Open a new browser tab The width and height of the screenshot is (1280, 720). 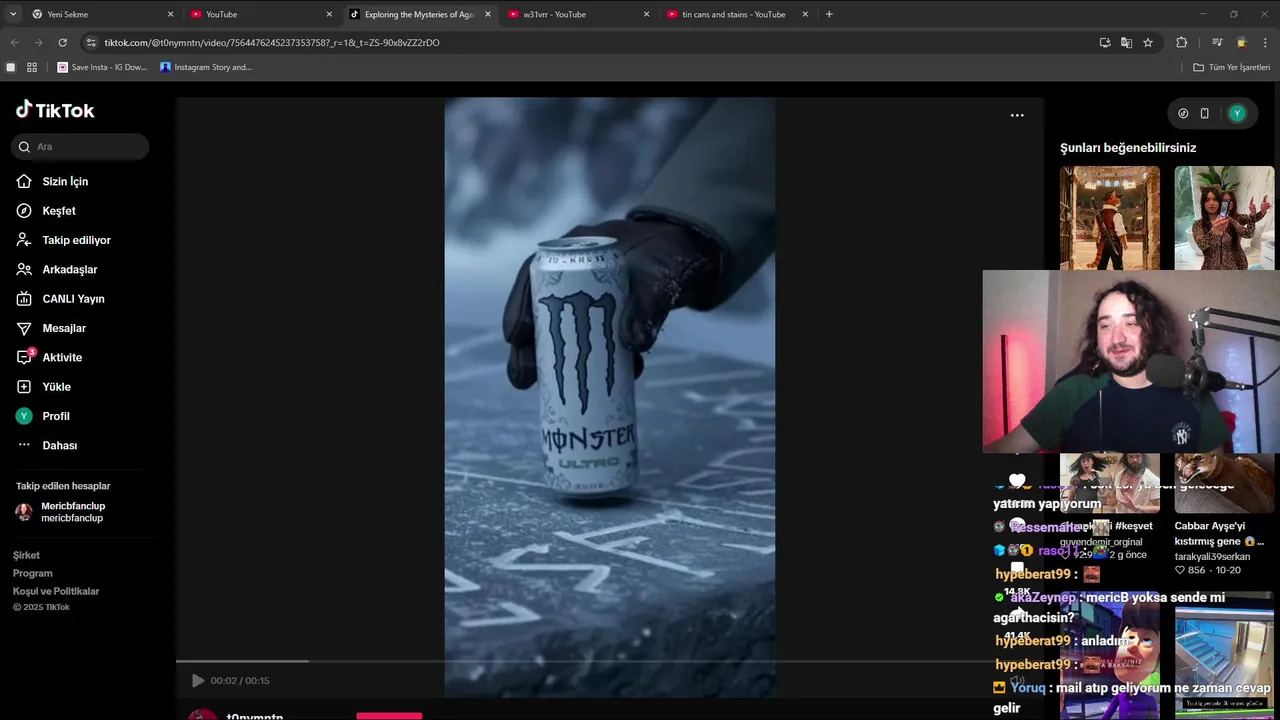pyautogui.click(x=829, y=14)
